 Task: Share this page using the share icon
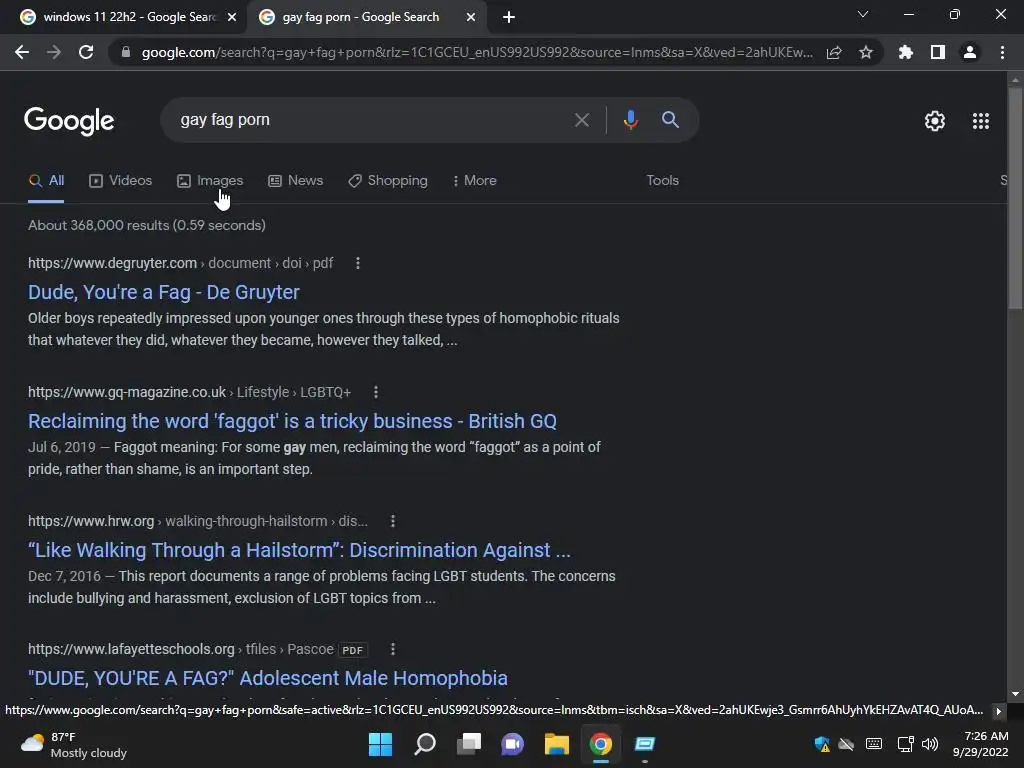pos(834,52)
